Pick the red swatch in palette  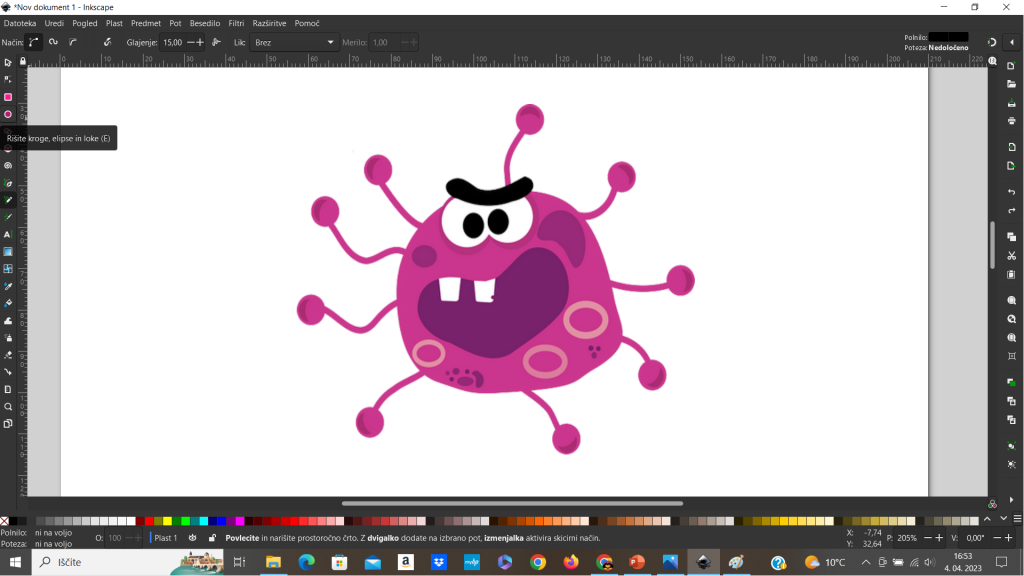click(149, 520)
